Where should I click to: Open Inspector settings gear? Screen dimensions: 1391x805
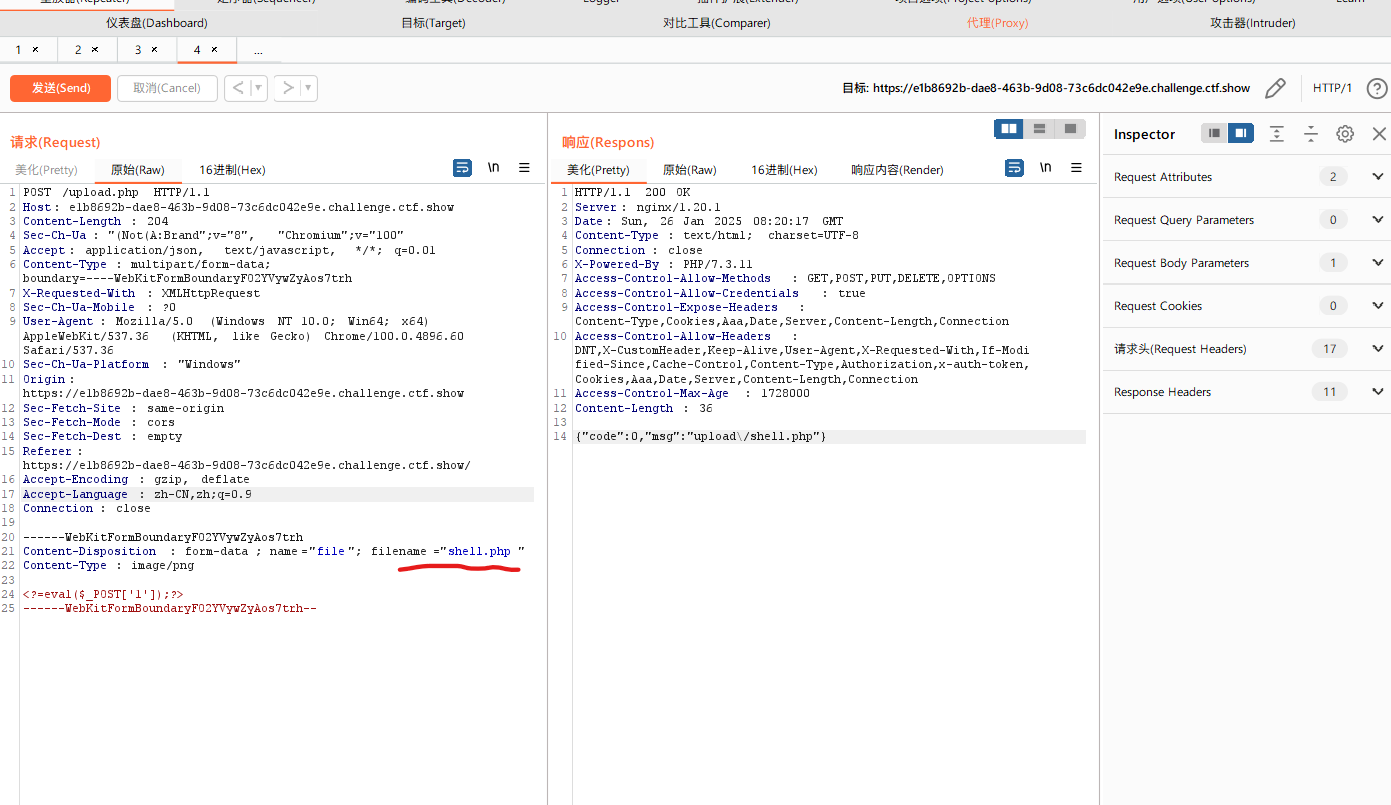tap(1345, 133)
